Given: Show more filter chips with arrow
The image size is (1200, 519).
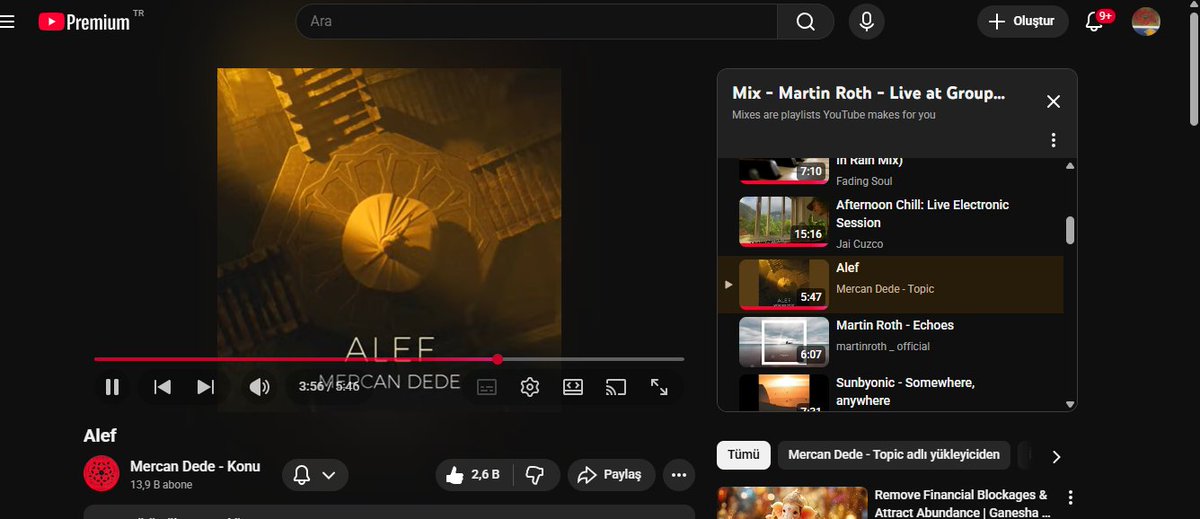Looking at the screenshot, I should tap(1056, 457).
